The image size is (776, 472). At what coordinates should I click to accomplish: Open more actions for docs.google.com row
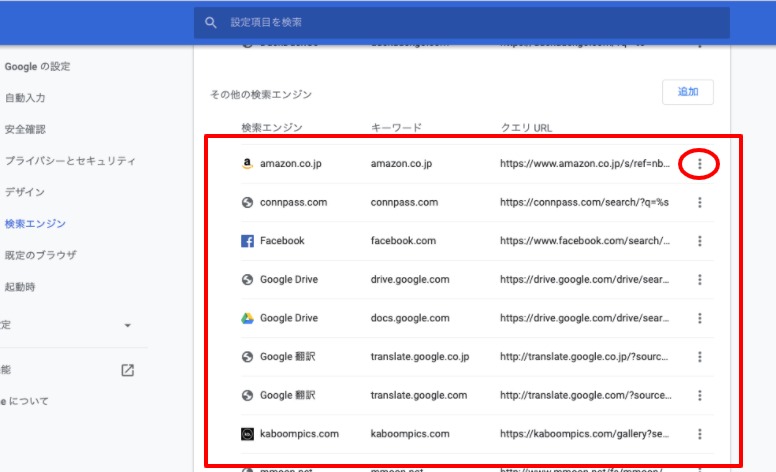(700, 318)
